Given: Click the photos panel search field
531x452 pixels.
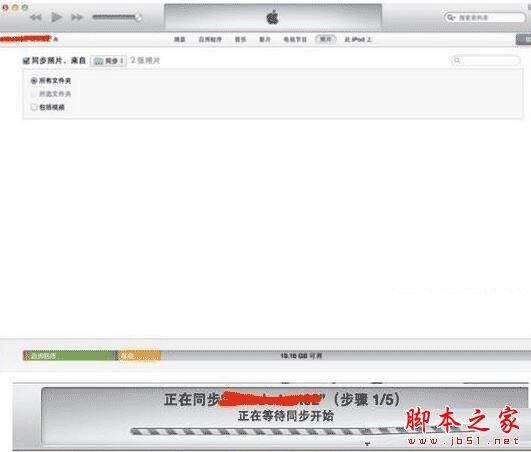Looking at the screenshot, I should pos(486,60).
